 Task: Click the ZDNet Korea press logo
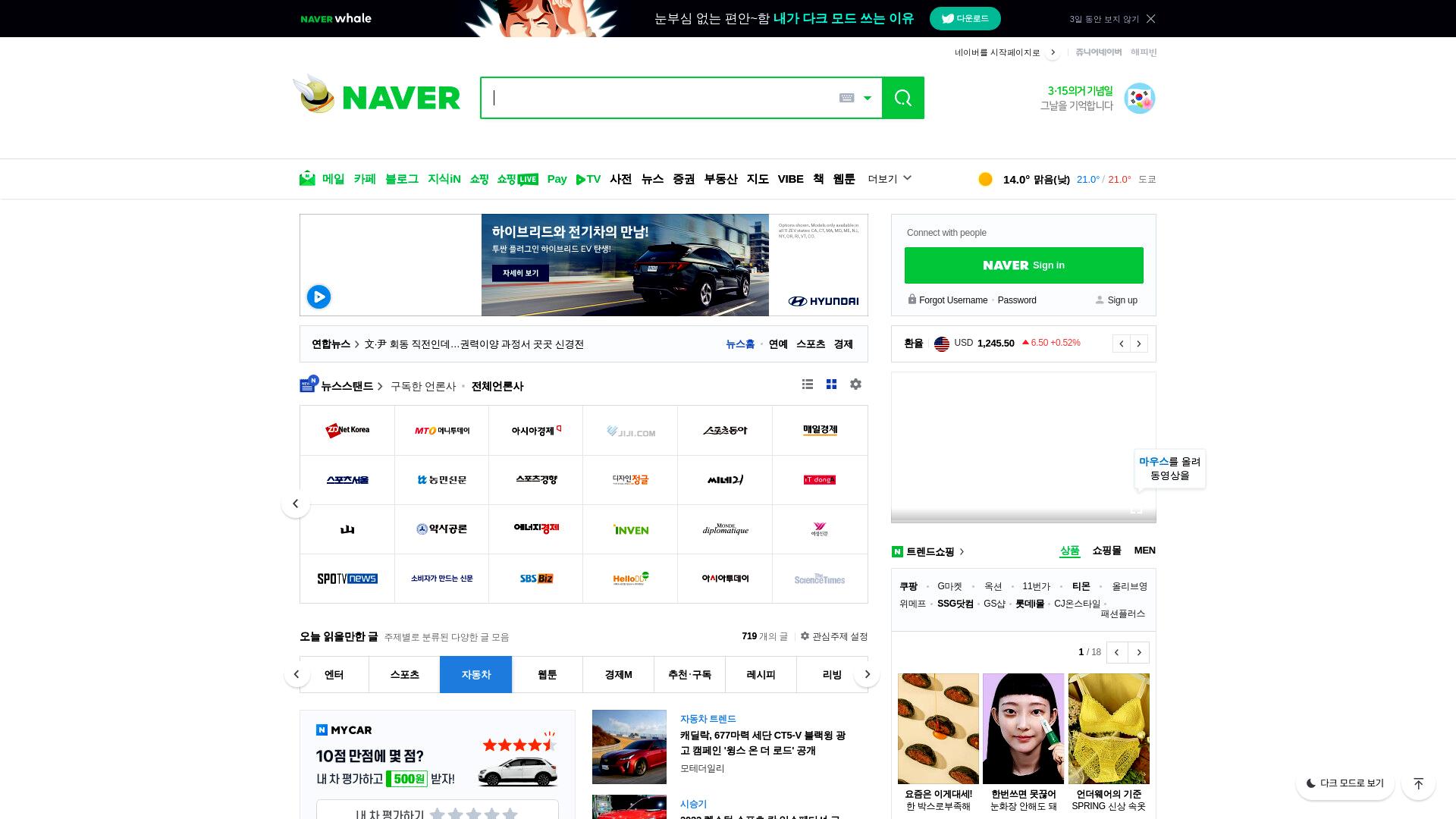point(347,431)
